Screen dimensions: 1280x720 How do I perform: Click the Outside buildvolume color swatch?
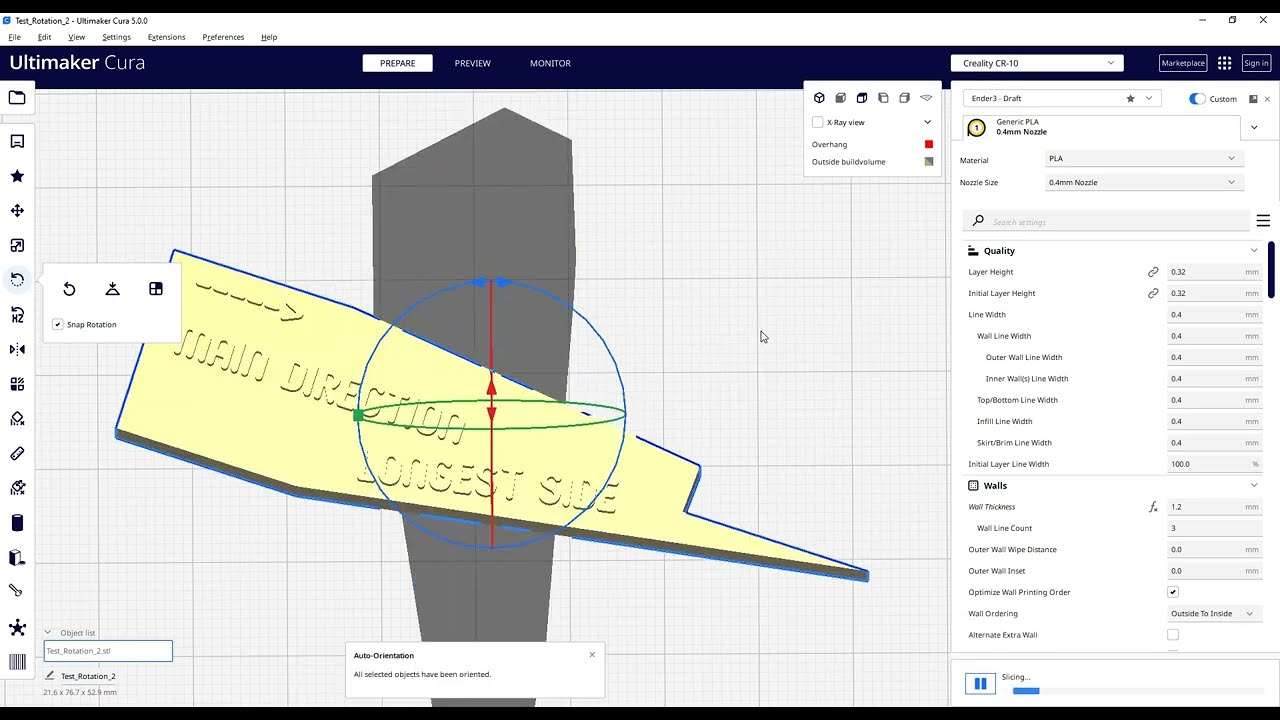(x=929, y=162)
